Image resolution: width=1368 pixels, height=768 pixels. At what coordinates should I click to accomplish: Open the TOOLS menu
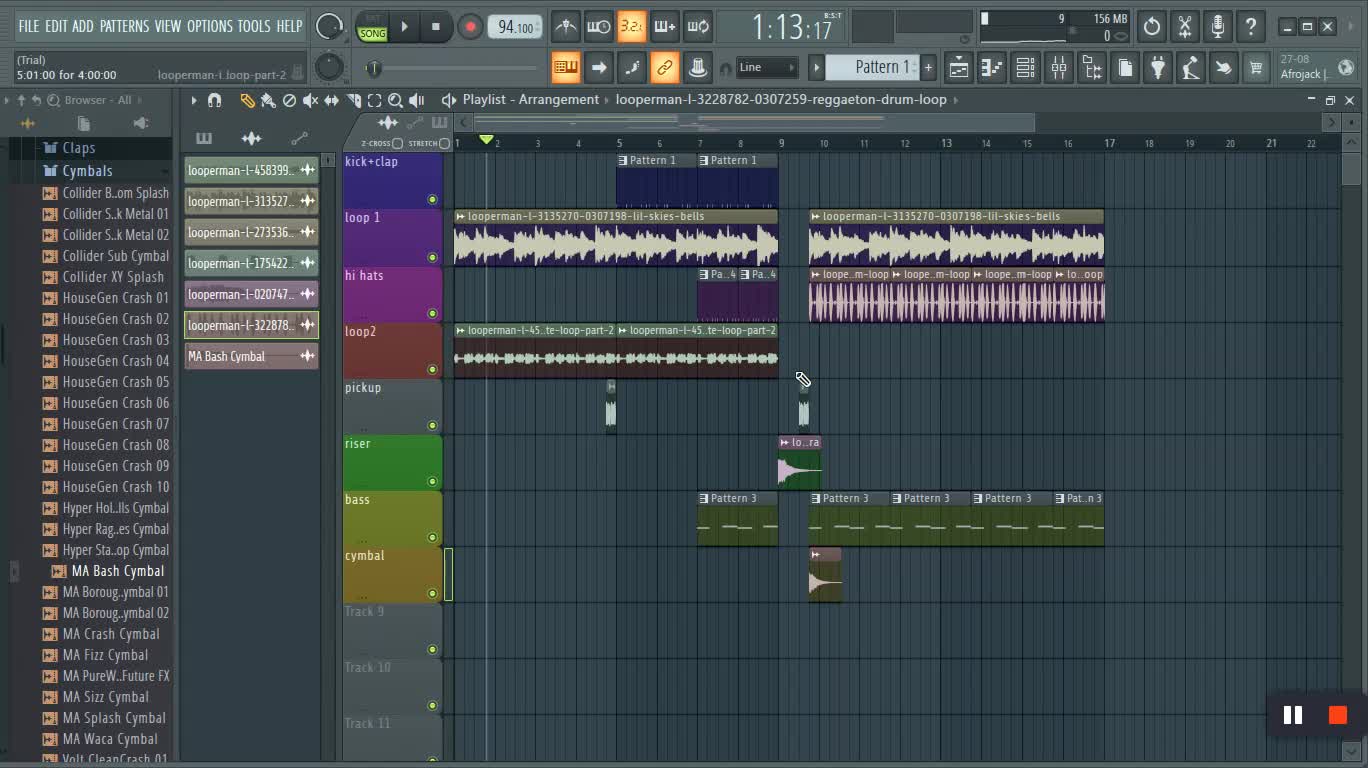pos(254,26)
